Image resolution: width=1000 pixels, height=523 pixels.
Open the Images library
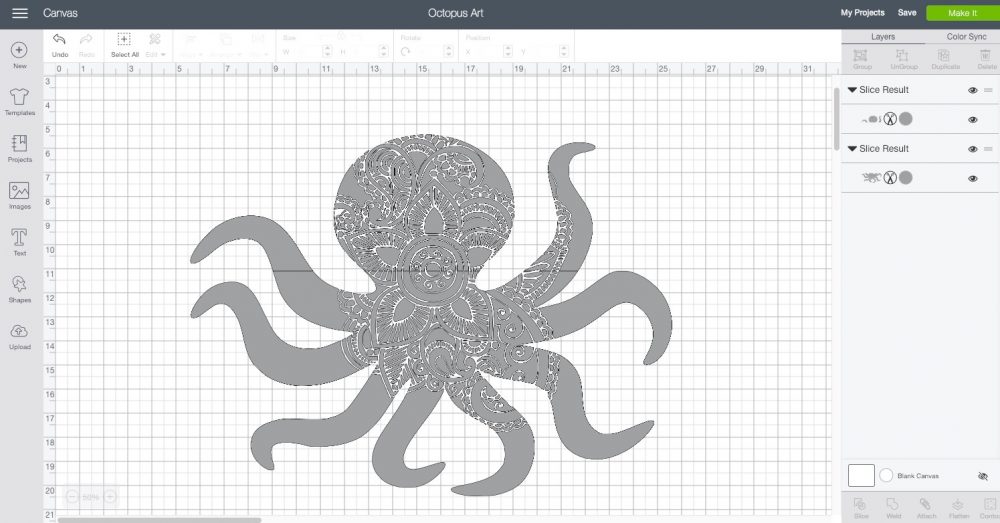tap(19, 190)
